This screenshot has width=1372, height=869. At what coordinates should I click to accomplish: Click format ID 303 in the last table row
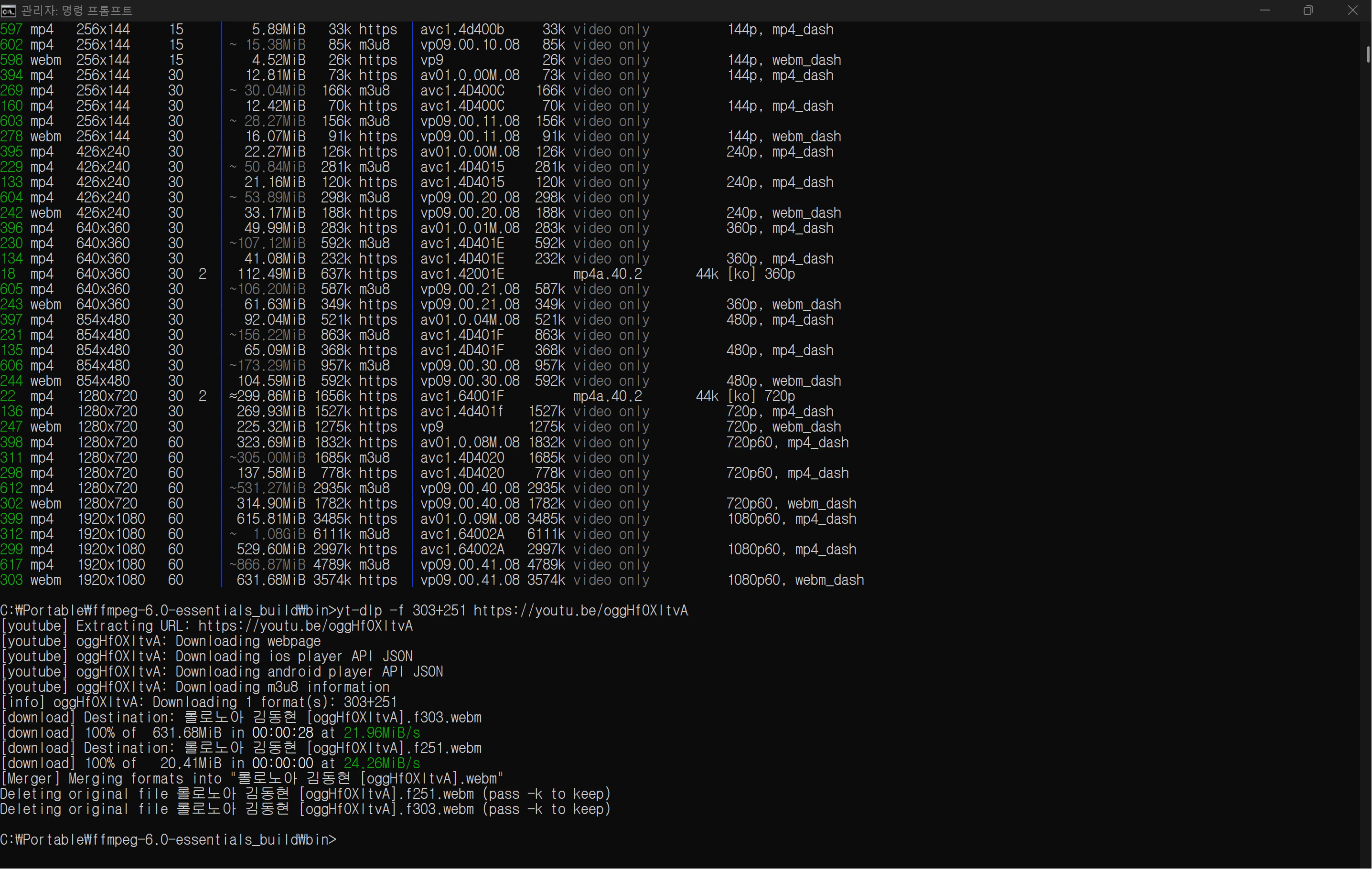point(11,580)
